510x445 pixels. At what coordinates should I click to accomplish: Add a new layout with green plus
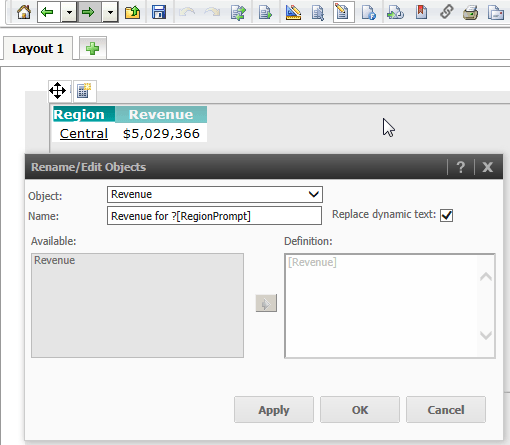[x=92, y=49]
